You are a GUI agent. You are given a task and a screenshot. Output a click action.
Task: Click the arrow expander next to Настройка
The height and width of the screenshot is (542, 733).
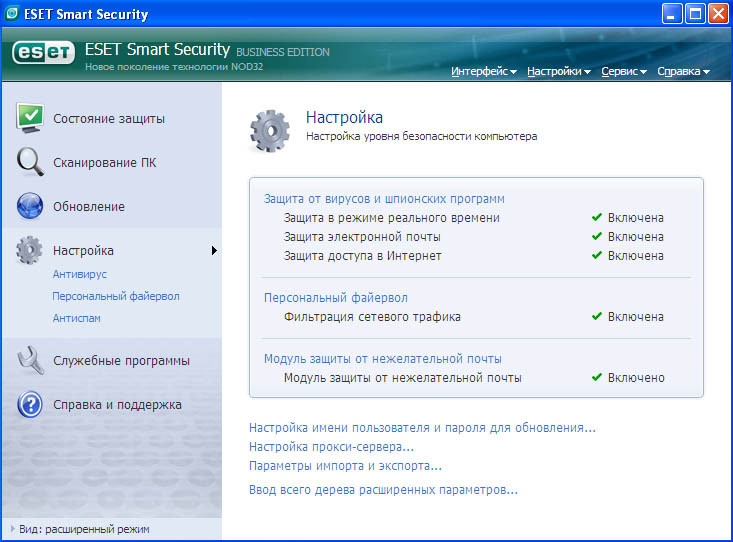pos(214,250)
